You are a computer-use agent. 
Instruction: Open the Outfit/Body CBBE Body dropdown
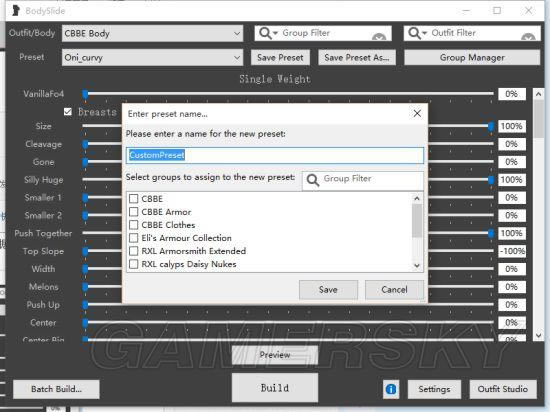(152, 33)
